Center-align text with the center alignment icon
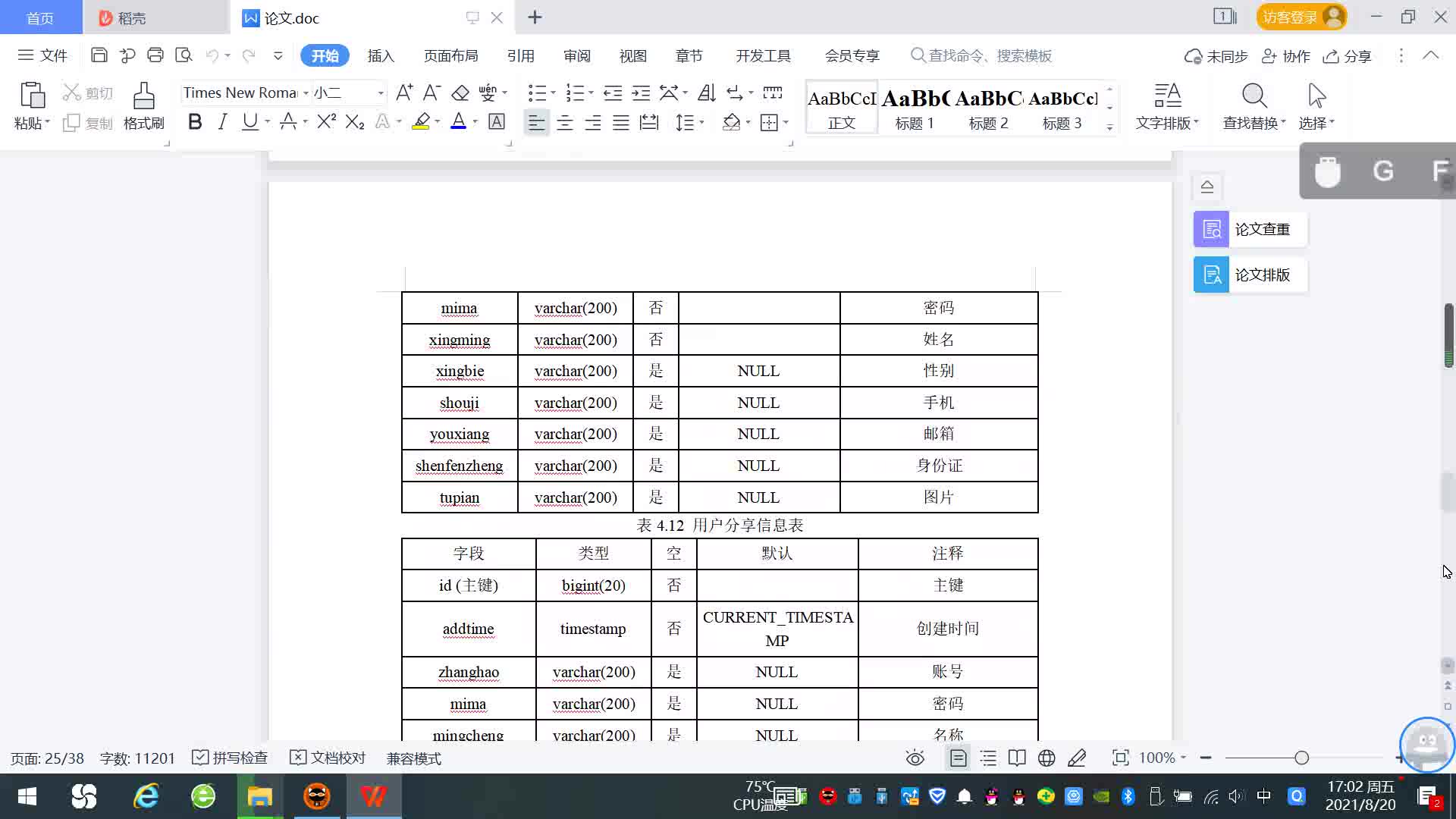Image resolution: width=1456 pixels, height=819 pixels. (564, 123)
